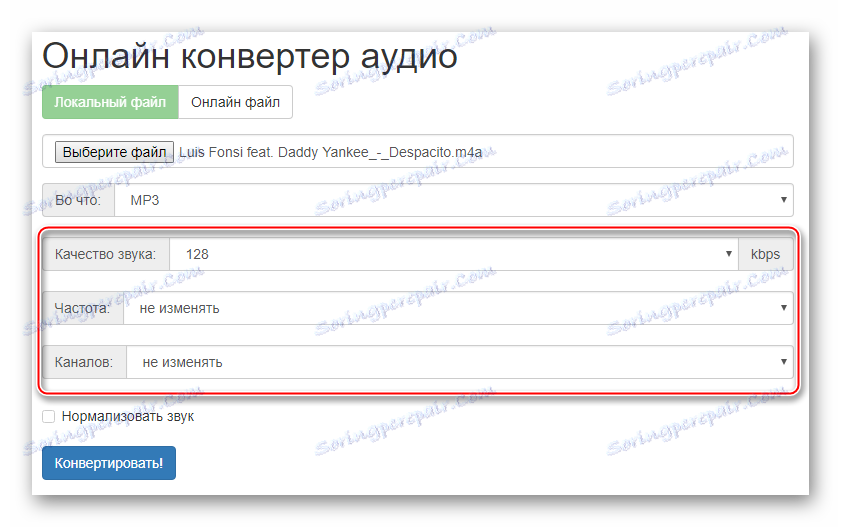841x527 pixels.
Task: Click the Каналов label
Action: (x=84, y=362)
